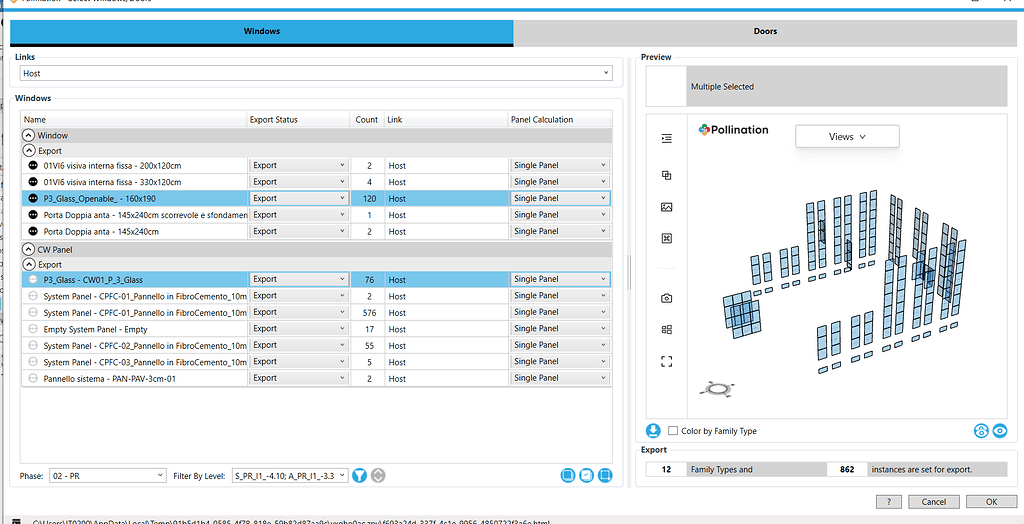Click the black icon beside 01VI6 visiva interna fissa - 330x120cm
The height and width of the screenshot is (524, 1024).
[33, 182]
